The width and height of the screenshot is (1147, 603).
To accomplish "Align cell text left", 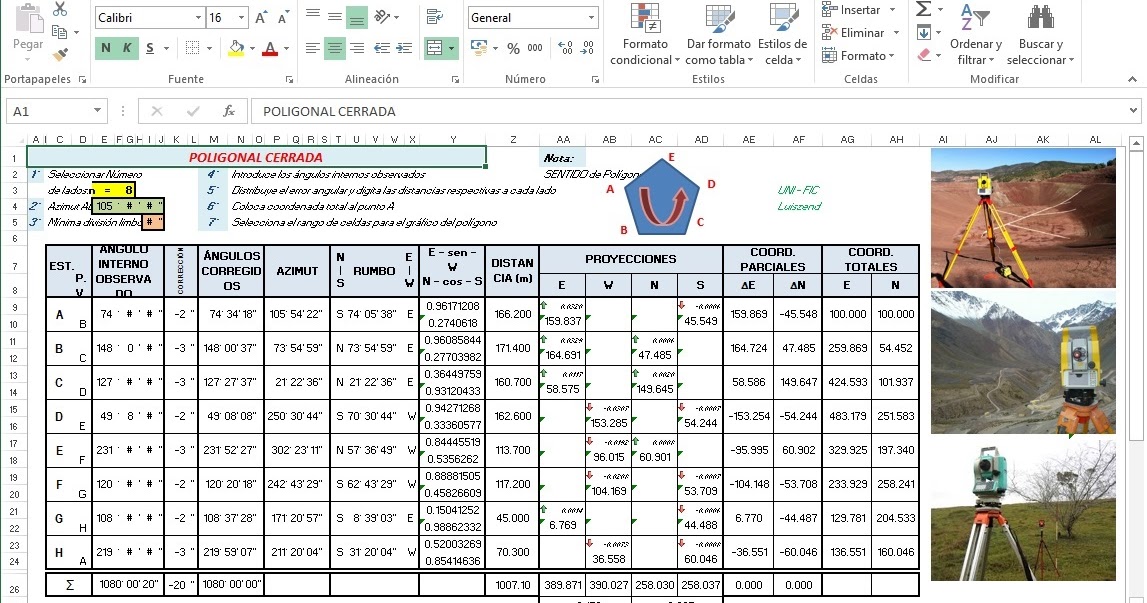I will 312,48.
